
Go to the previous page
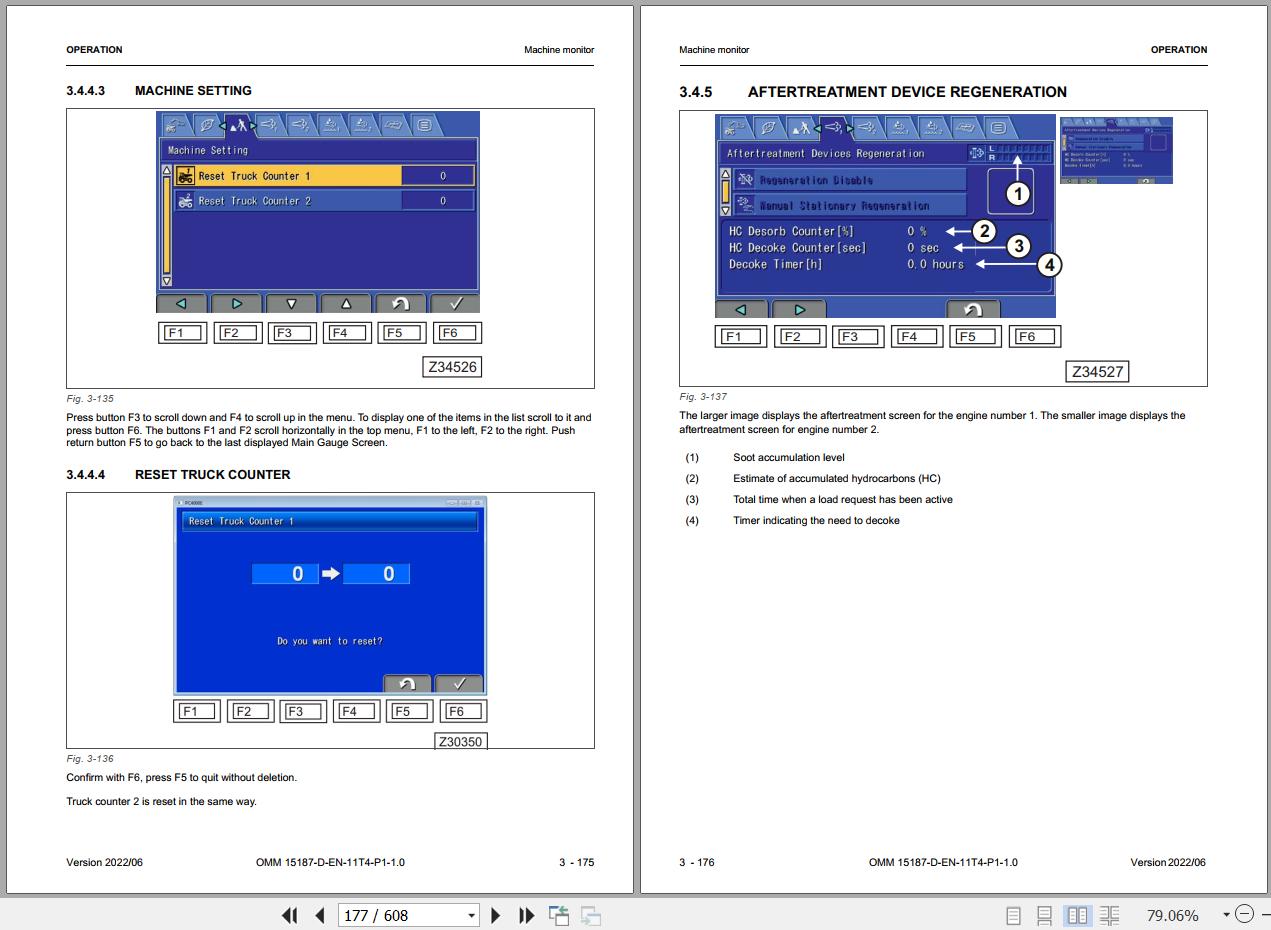(320, 915)
